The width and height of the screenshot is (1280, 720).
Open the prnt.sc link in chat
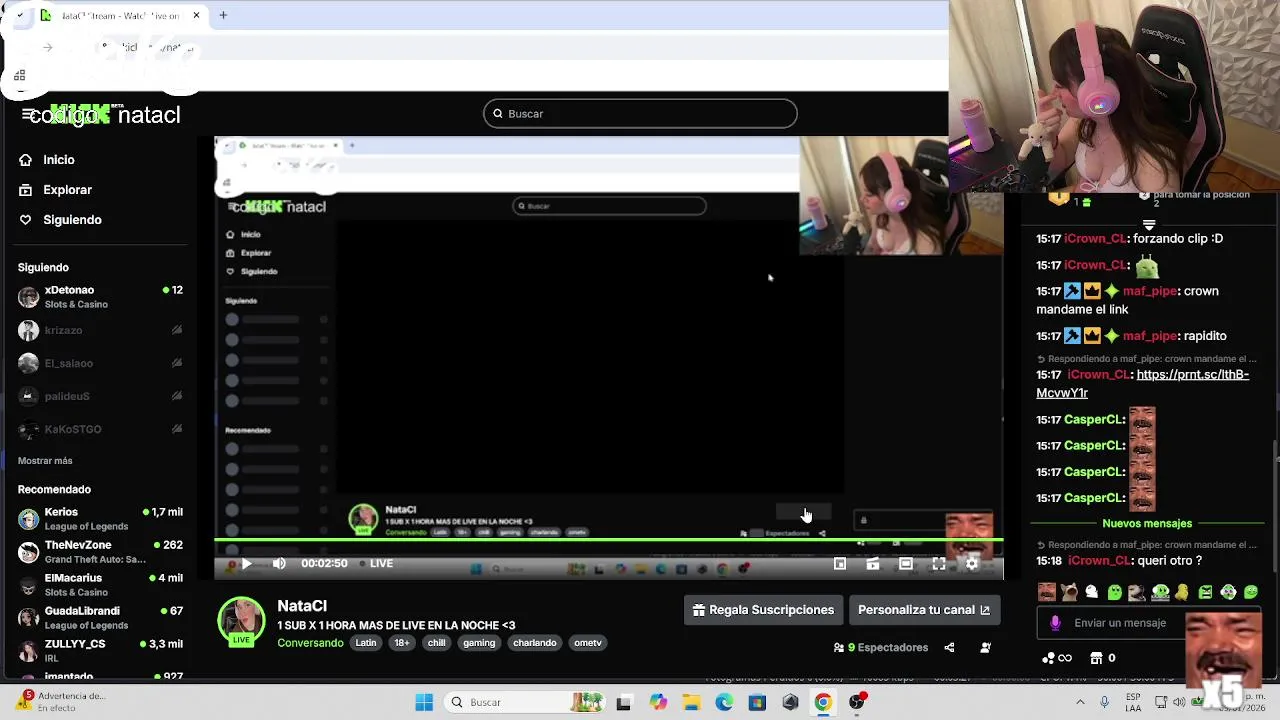[x=1142, y=384]
